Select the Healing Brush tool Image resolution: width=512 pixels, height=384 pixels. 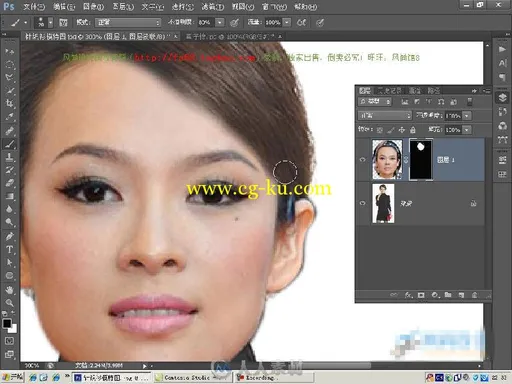9,130
